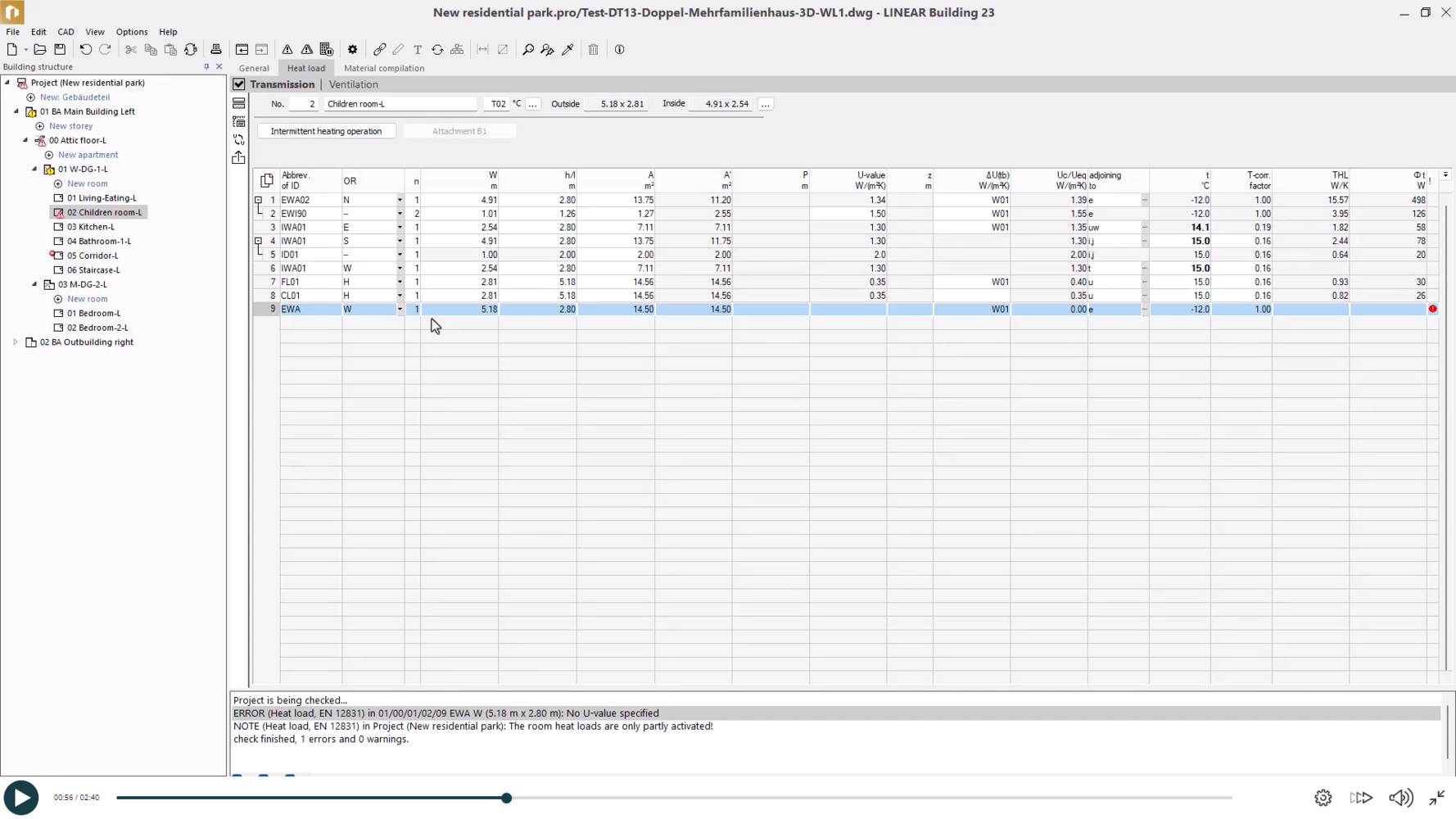1456x819 pixels.
Task: Click the Undo arrow in toolbar
Action: click(85, 49)
